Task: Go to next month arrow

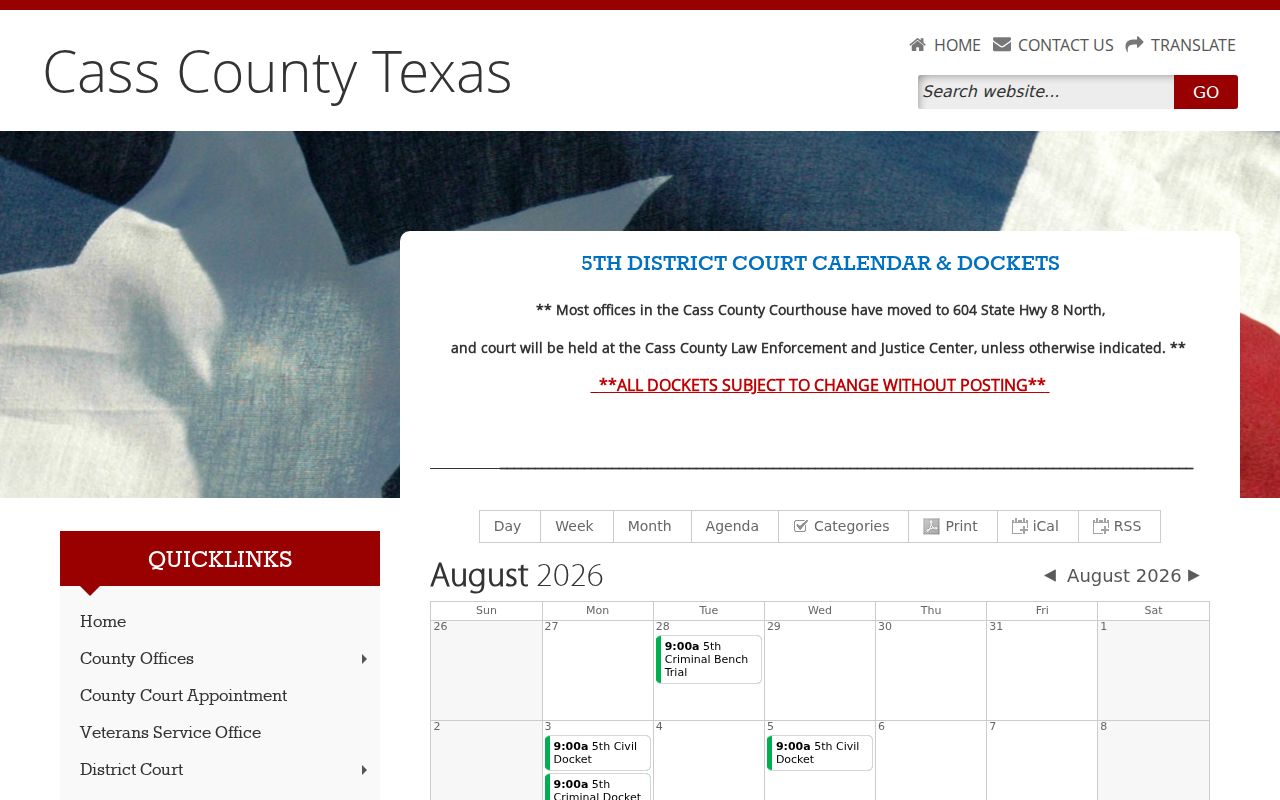Action: pyautogui.click(x=1194, y=575)
